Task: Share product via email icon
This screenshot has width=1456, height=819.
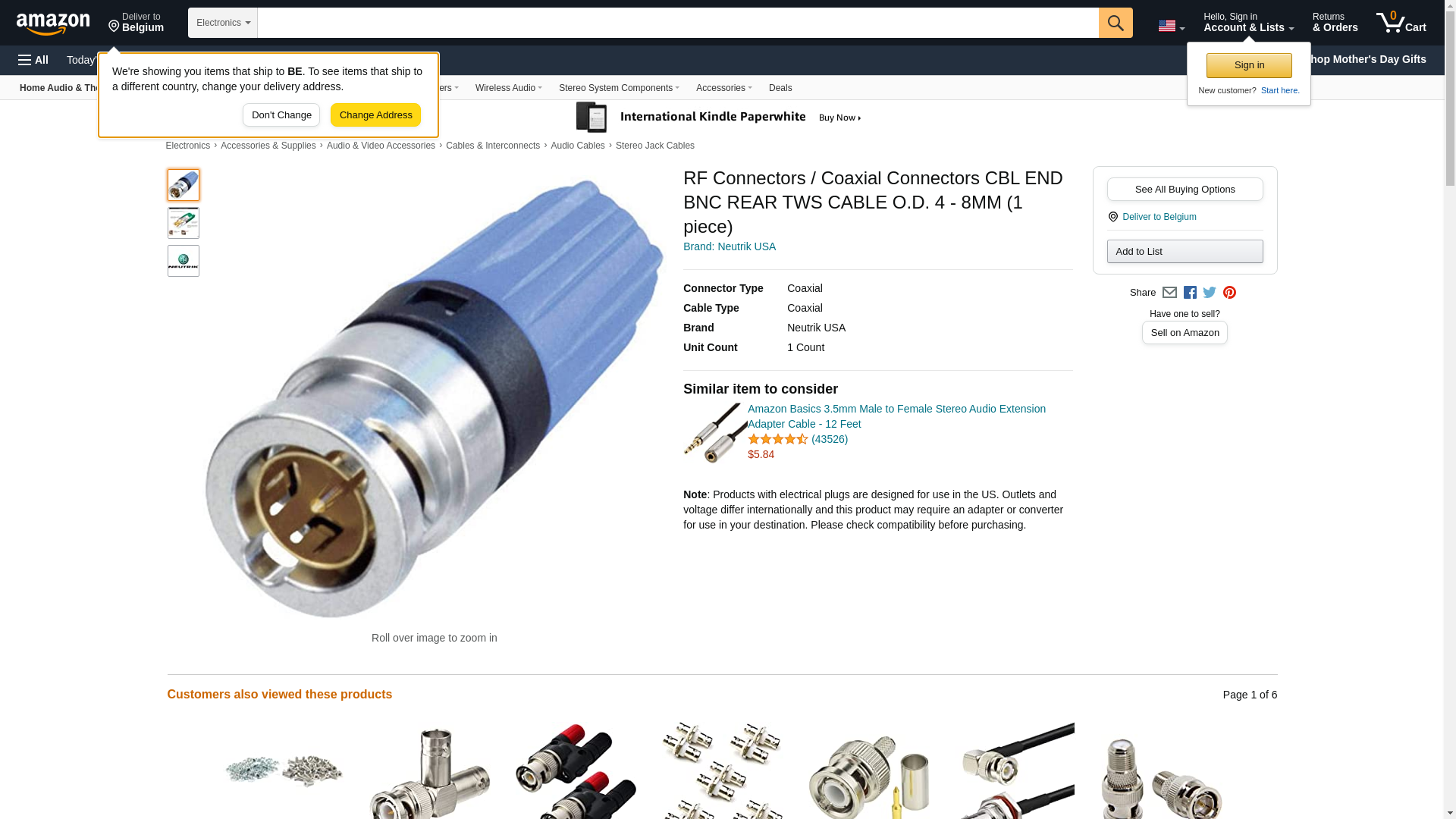Action: pos(1169,293)
